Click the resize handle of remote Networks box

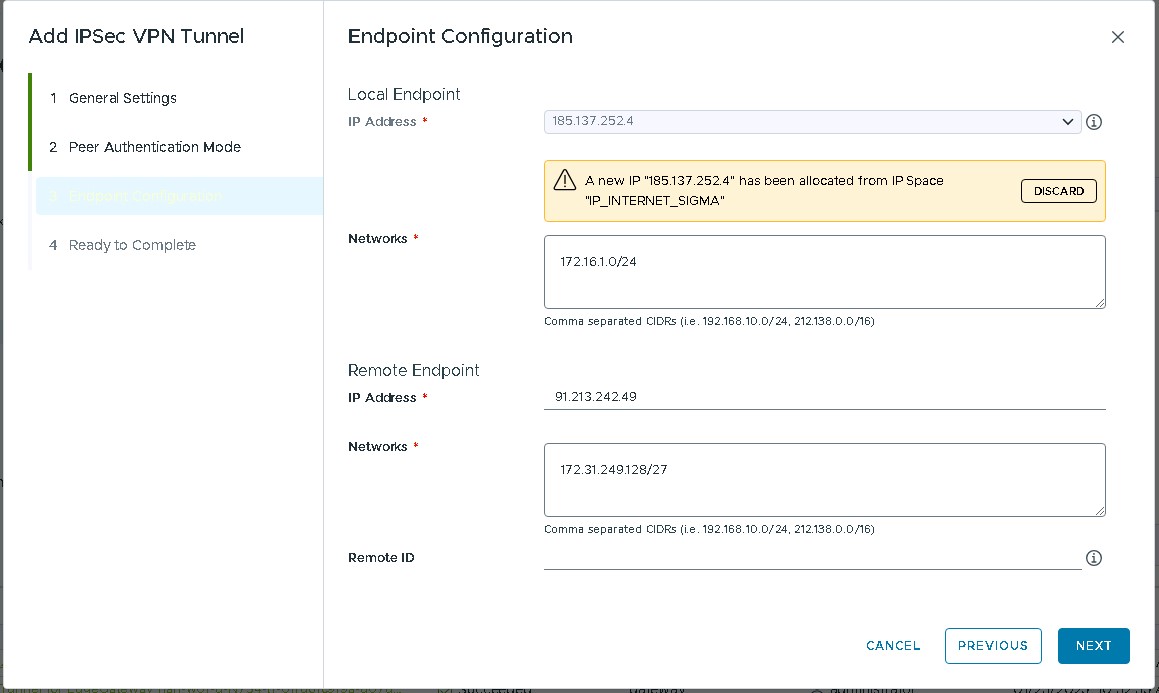coord(1100,511)
